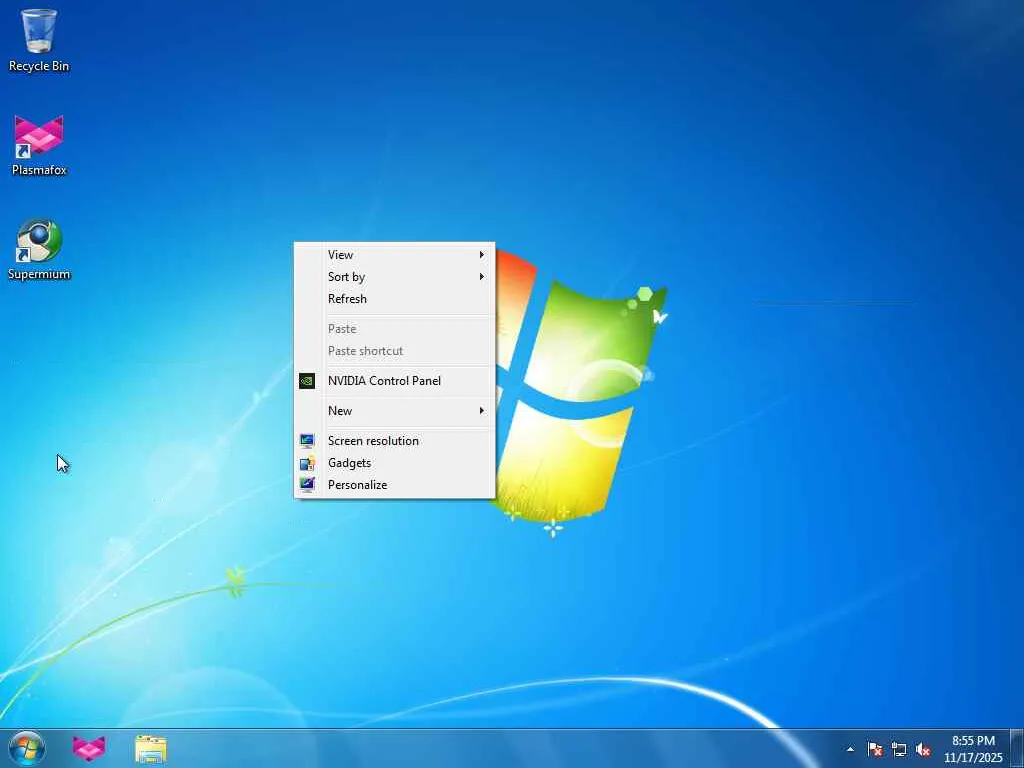
Task: Open the Windows Start orb
Action: pyautogui.click(x=27, y=748)
